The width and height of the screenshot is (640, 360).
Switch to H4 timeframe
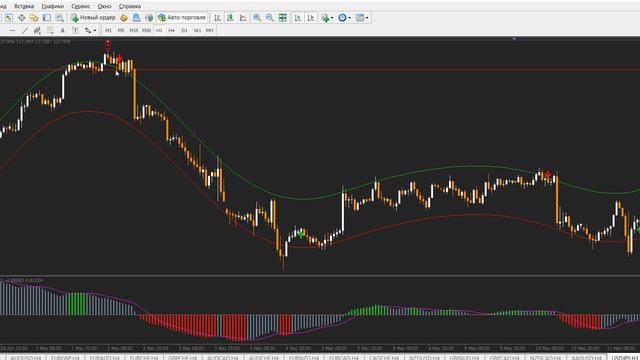pyautogui.click(x=172, y=30)
